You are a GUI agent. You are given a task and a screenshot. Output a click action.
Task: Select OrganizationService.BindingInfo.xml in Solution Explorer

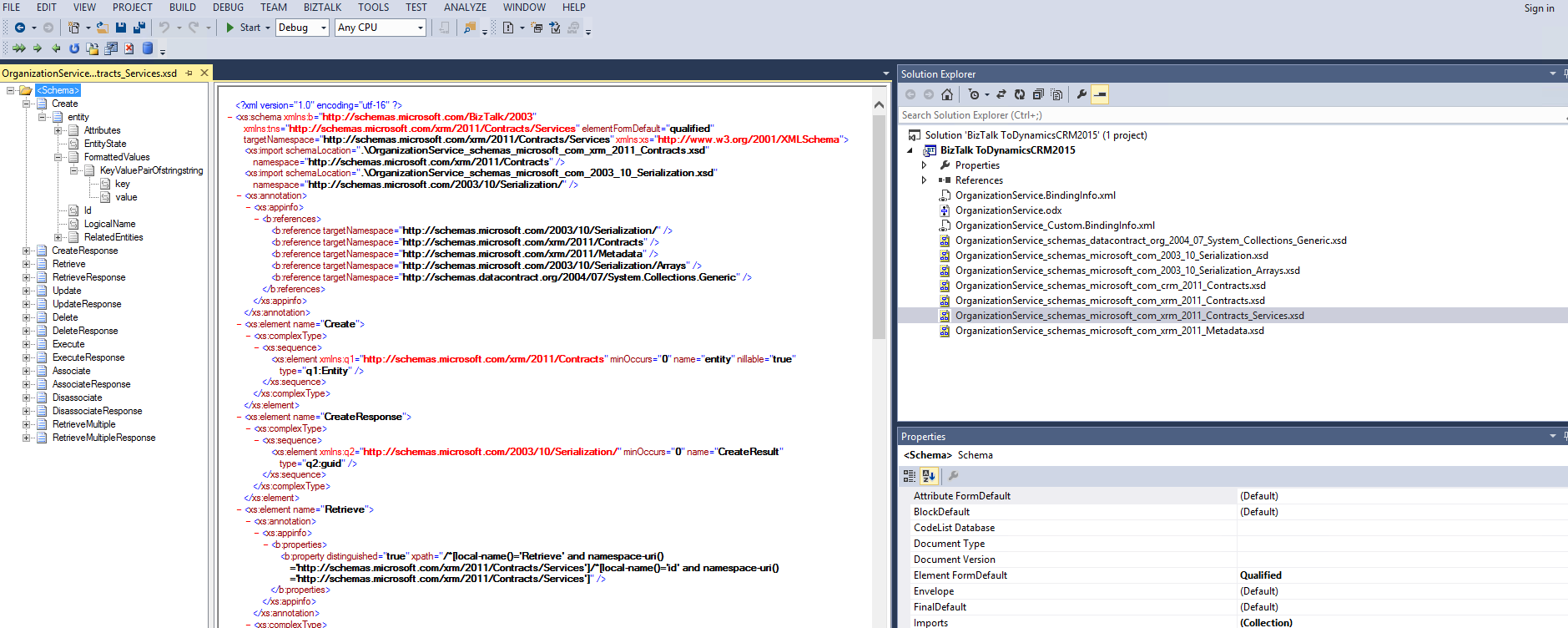click(x=1035, y=195)
